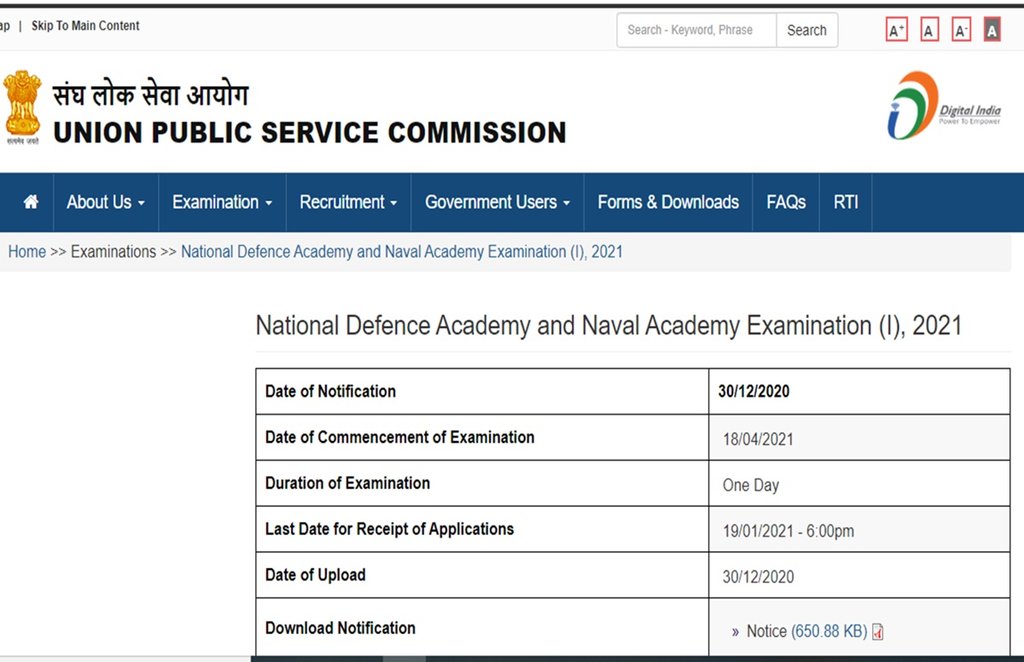Select the FAQs navigation item
1024x662 pixels.
pyautogui.click(x=786, y=202)
